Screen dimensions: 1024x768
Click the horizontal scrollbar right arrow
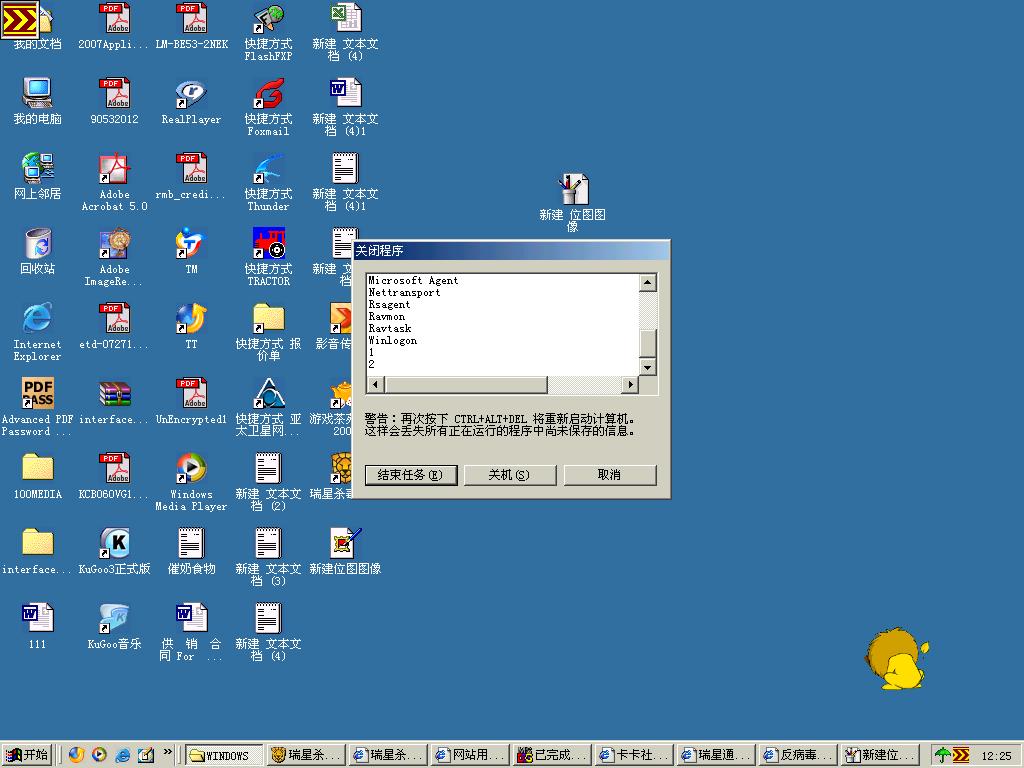(630, 385)
